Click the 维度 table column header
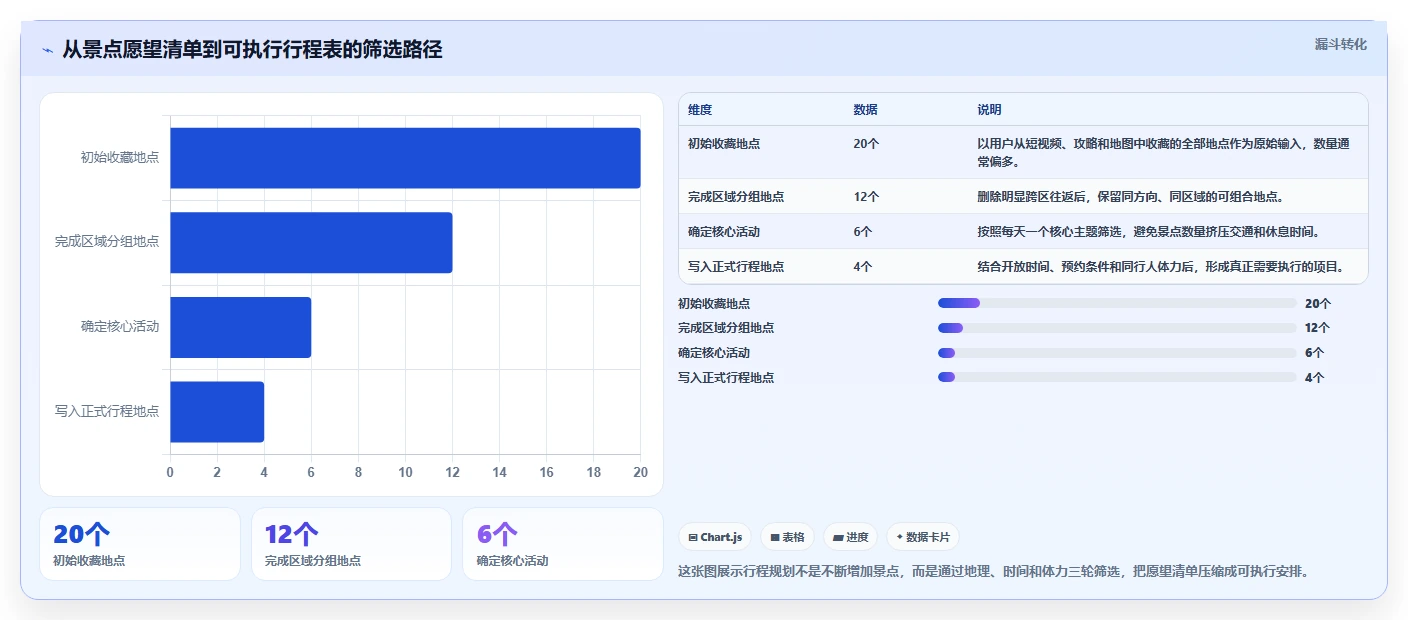Viewport: 1408px width, 620px height. click(x=700, y=110)
